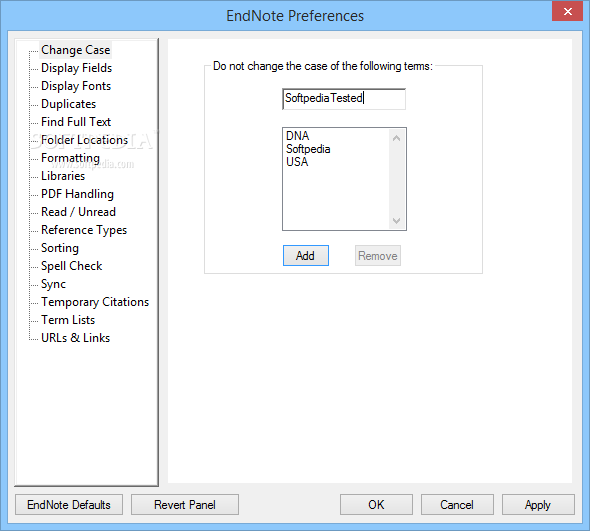Select Sorting preferences
The width and height of the screenshot is (590, 531).
[60, 248]
